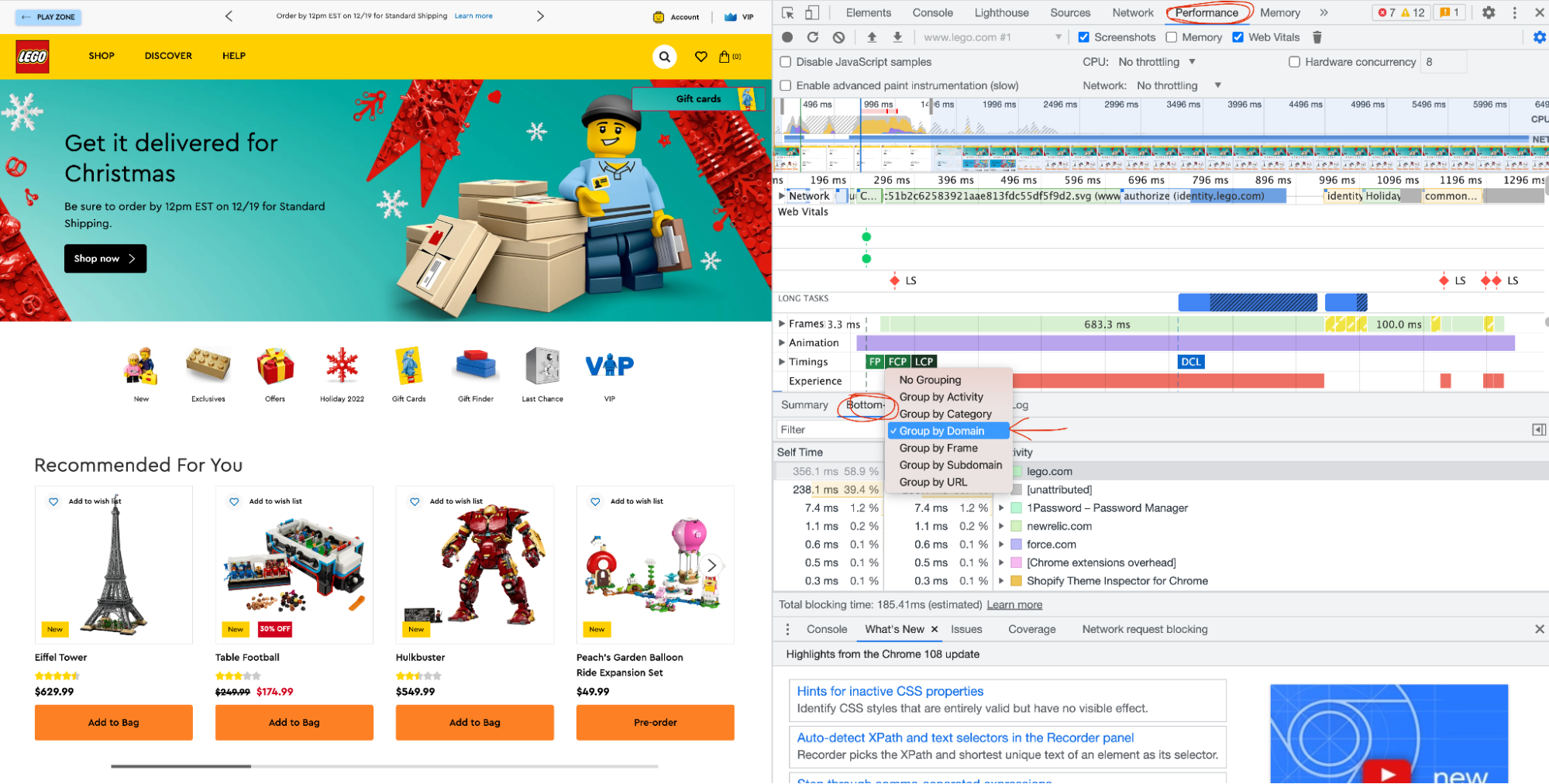Show more DevTools tabs chevron
1549x784 pixels.
pyautogui.click(x=1324, y=12)
